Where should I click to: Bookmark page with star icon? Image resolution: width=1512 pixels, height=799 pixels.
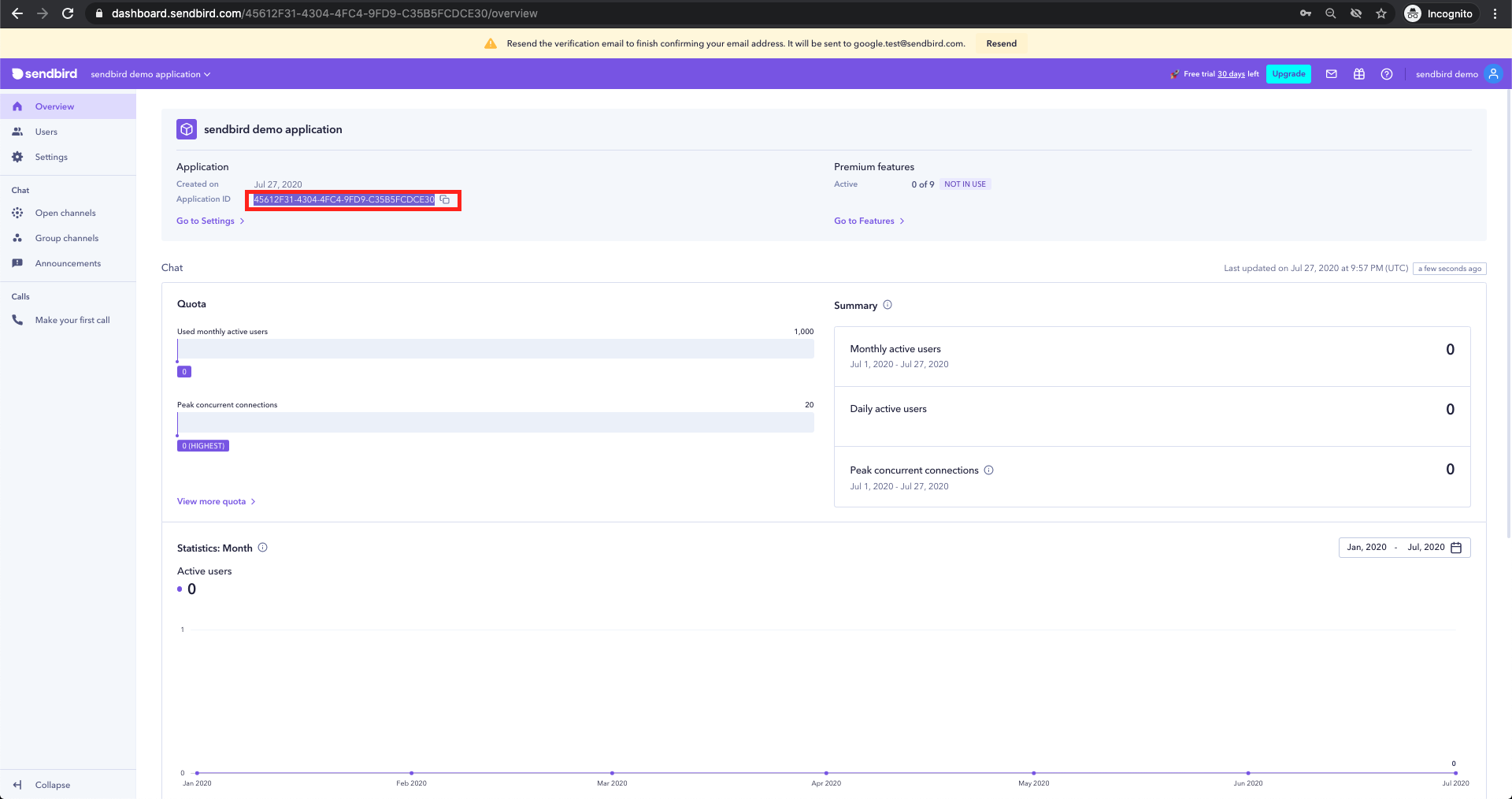coord(1380,13)
